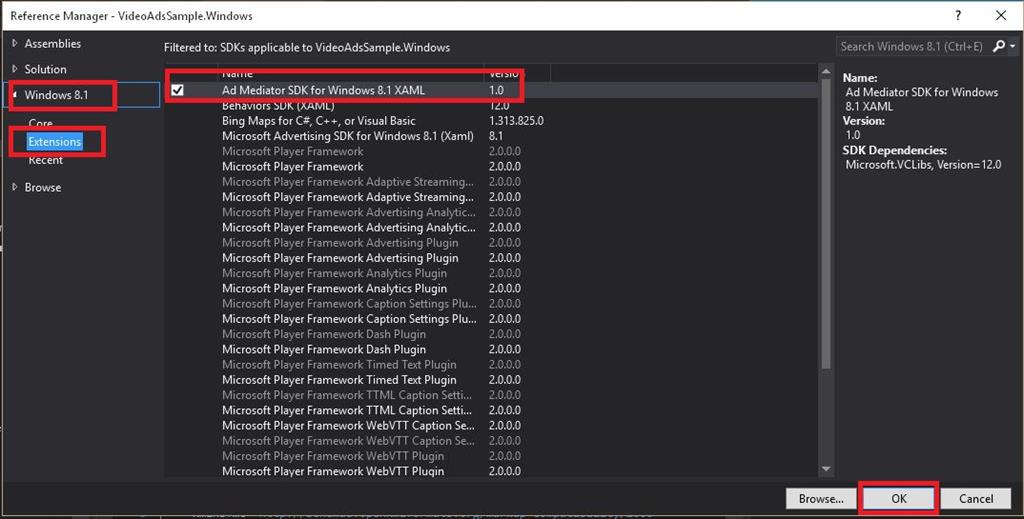Focus the Search Windows 8.1 field
This screenshot has width=1024, height=519.
click(913, 46)
